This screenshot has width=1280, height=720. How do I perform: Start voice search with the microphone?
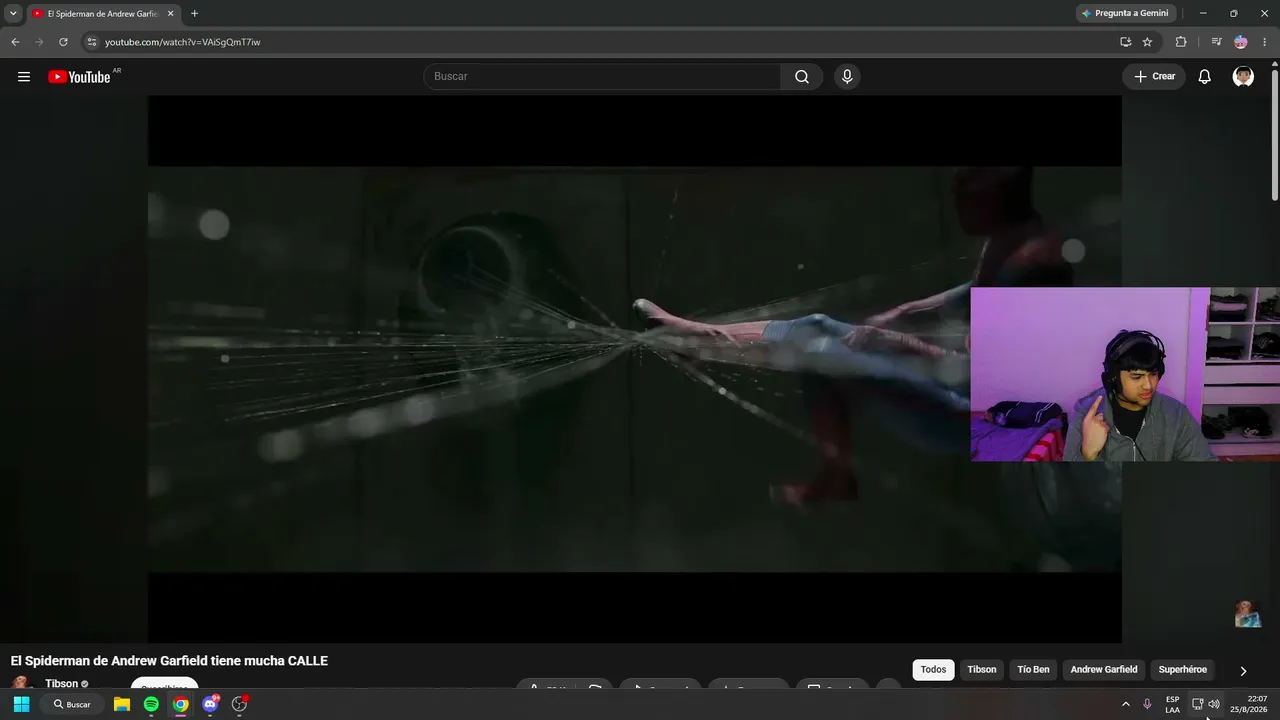847,77
